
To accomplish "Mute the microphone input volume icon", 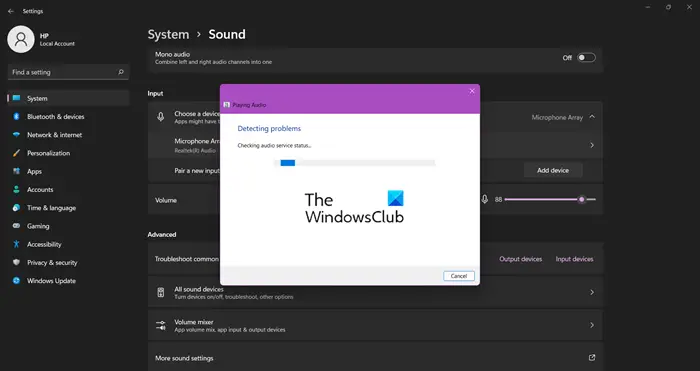I will 484,200.
